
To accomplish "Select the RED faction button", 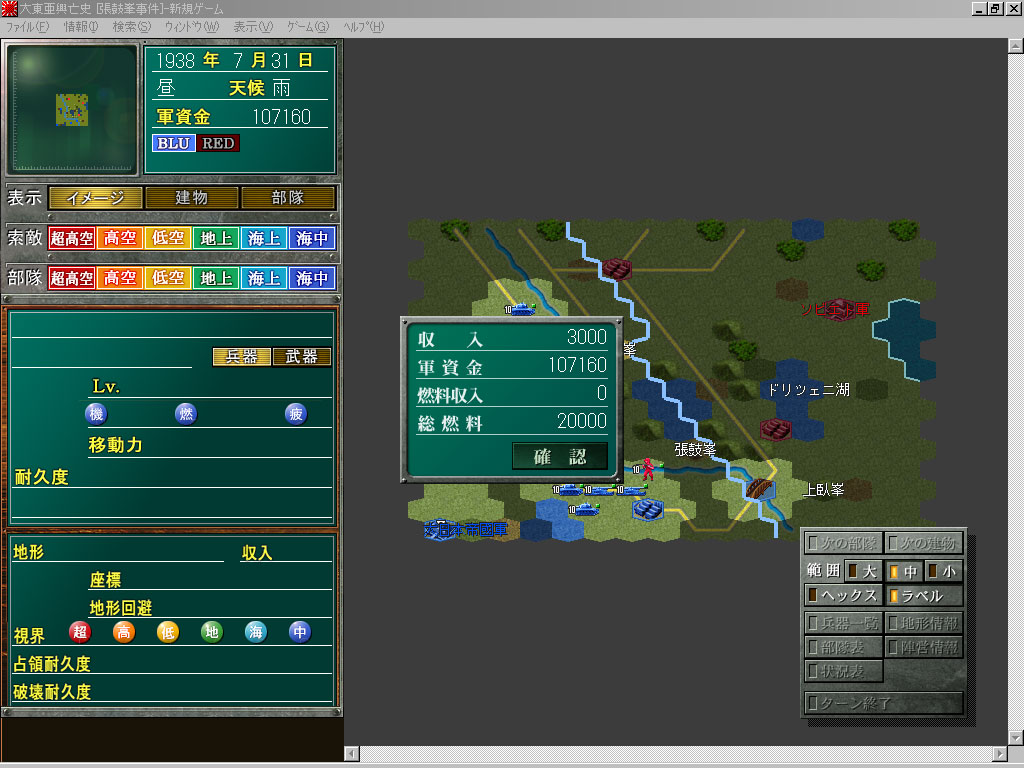I will [x=217, y=143].
